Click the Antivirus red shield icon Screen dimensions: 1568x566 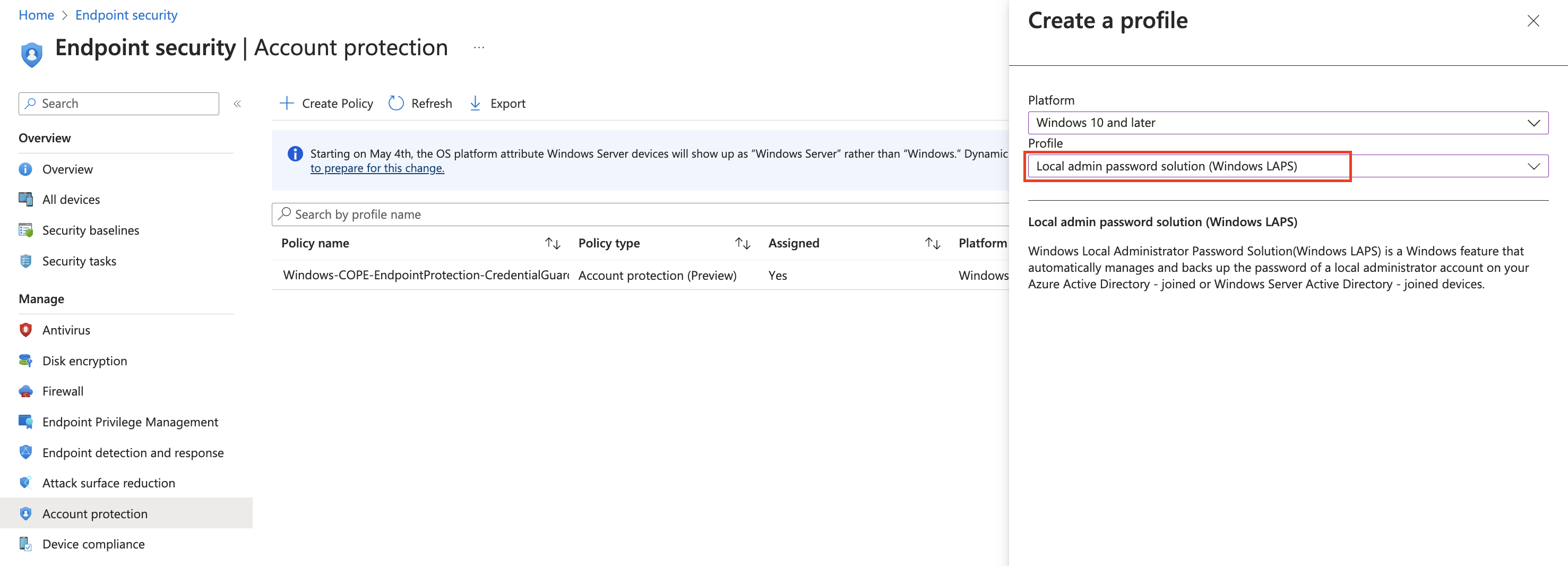pyautogui.click(x=25, y=330)
